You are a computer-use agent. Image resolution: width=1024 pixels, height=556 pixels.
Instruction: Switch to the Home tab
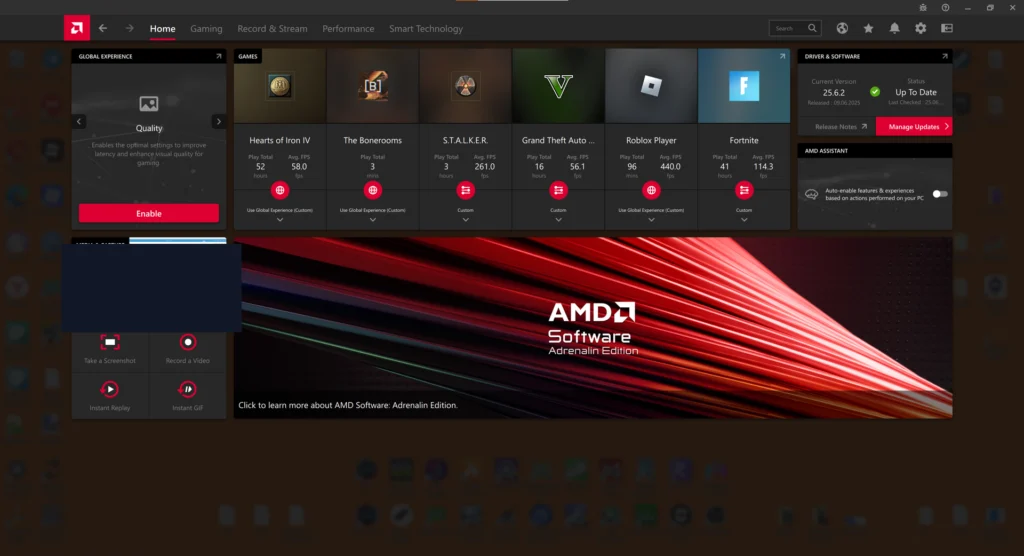[x=163, y=29]
